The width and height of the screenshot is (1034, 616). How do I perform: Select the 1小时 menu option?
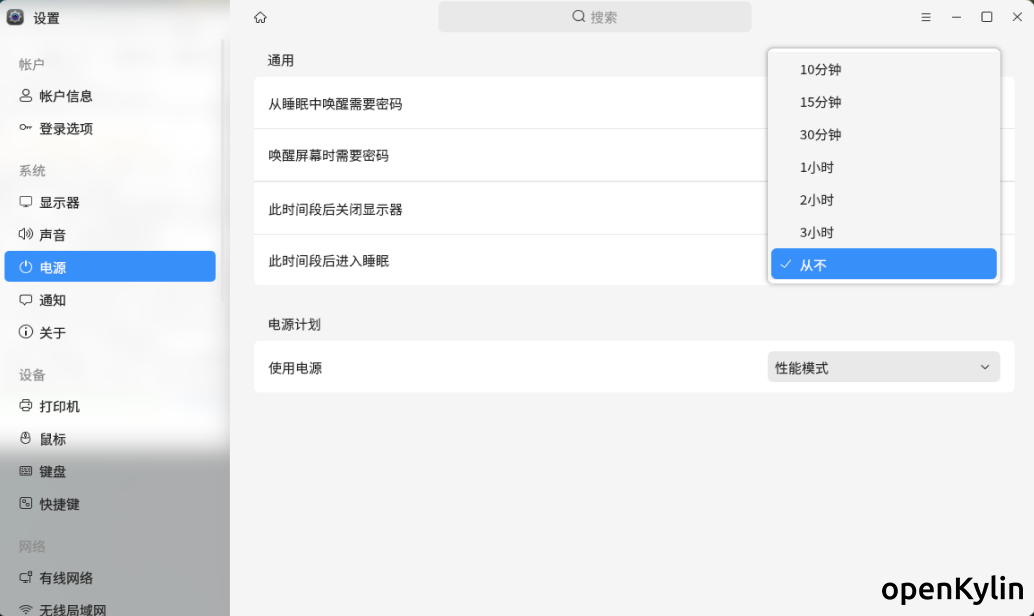883,167
